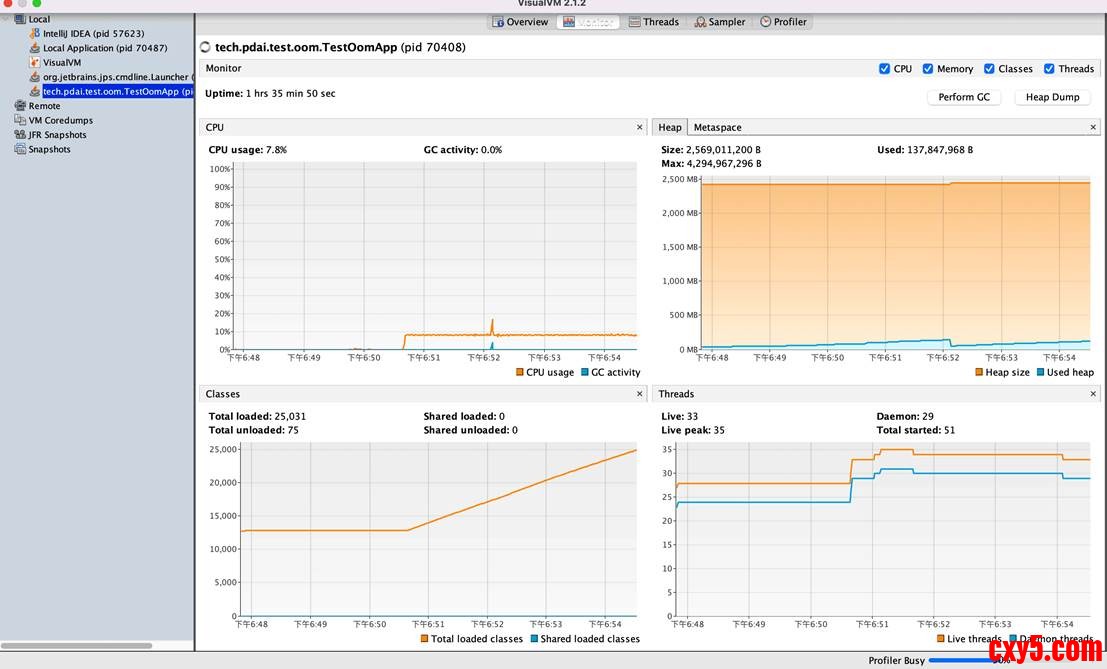The width and height of the screenshot is (1107, 669).
Task: Disable the Classes graph checkbox
Action: click(x=989, y=69)
